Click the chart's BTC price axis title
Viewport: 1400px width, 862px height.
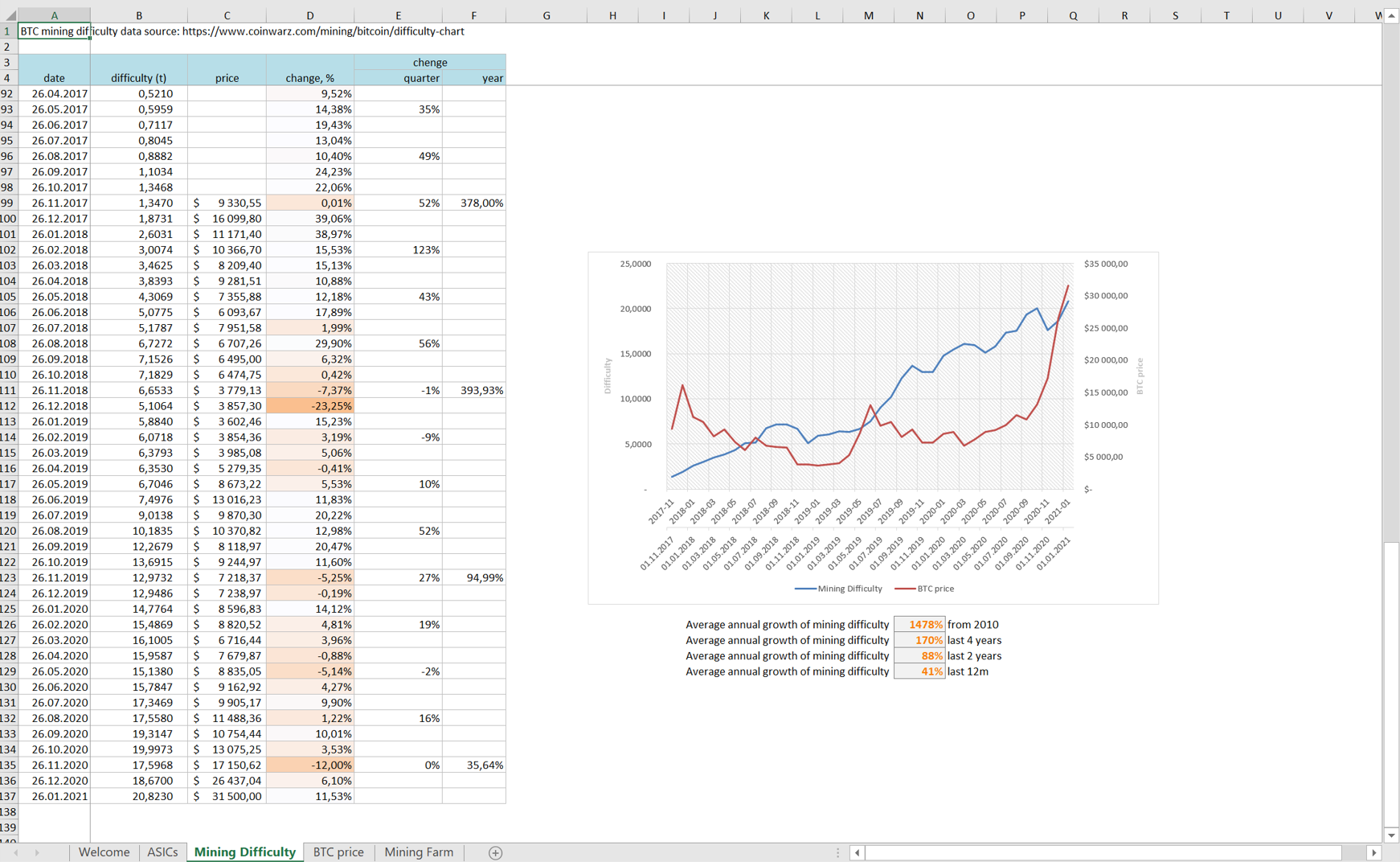coord(1140,376)
